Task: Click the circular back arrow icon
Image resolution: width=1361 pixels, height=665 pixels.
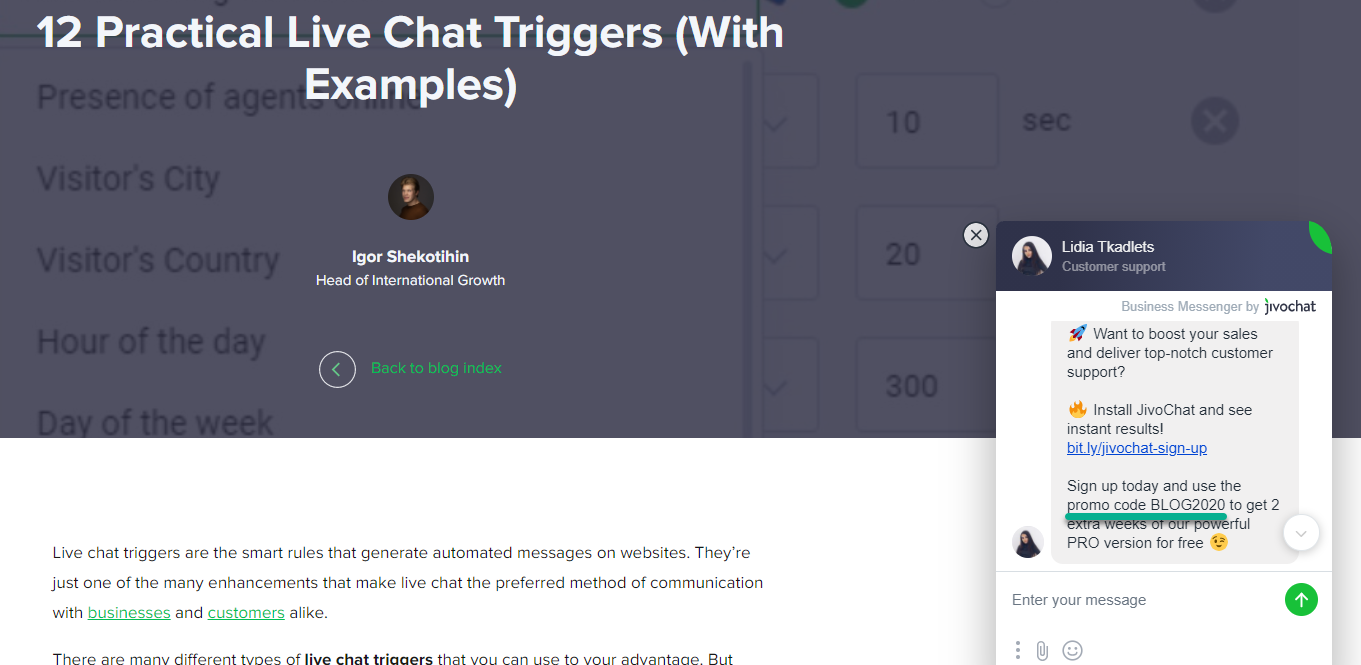Action: click(337, 369)
